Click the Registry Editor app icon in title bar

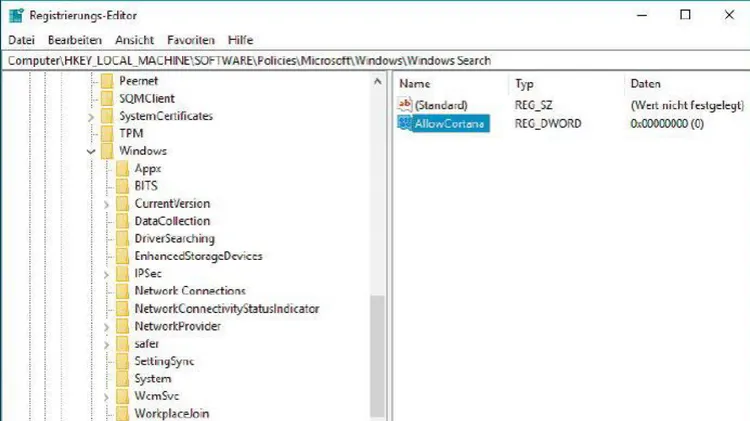pyautogui.click(x=16, y=15)
